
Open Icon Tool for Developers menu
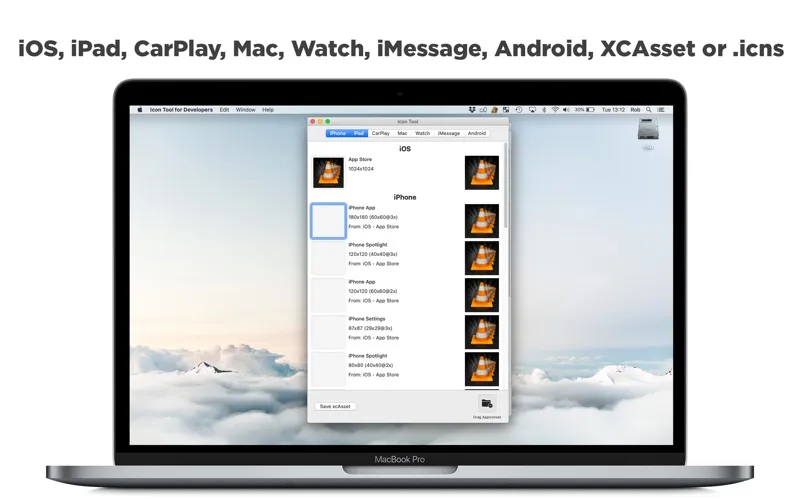[x=181, y=110]
